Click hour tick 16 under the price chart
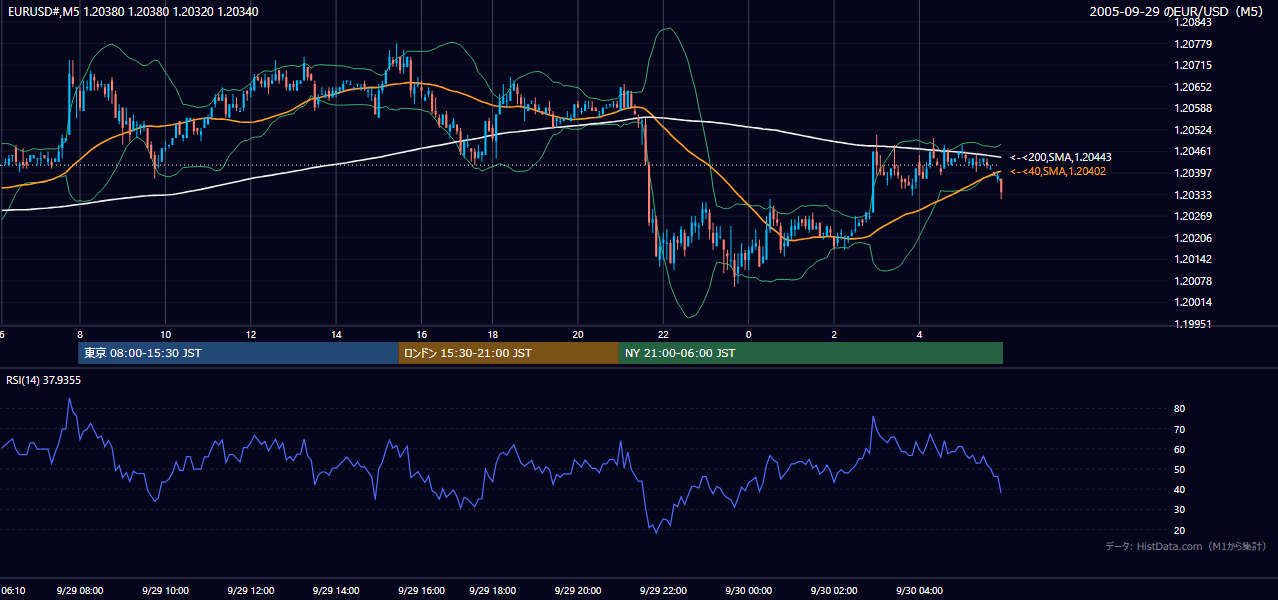The height and width of the screenshot is (600, 1278). (422, 335)
